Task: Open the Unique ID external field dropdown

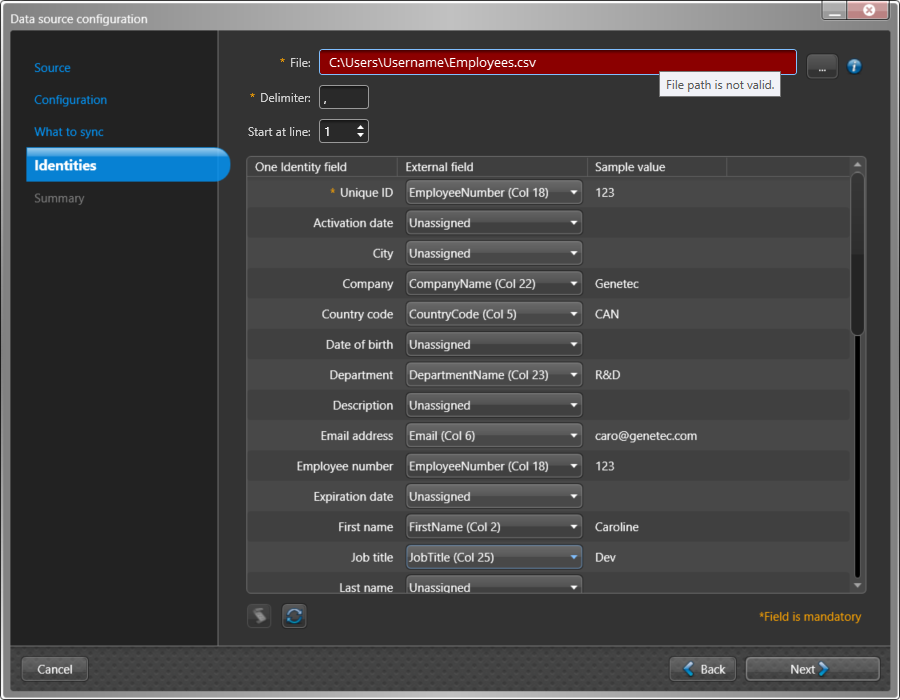Action: click(571, 192)
